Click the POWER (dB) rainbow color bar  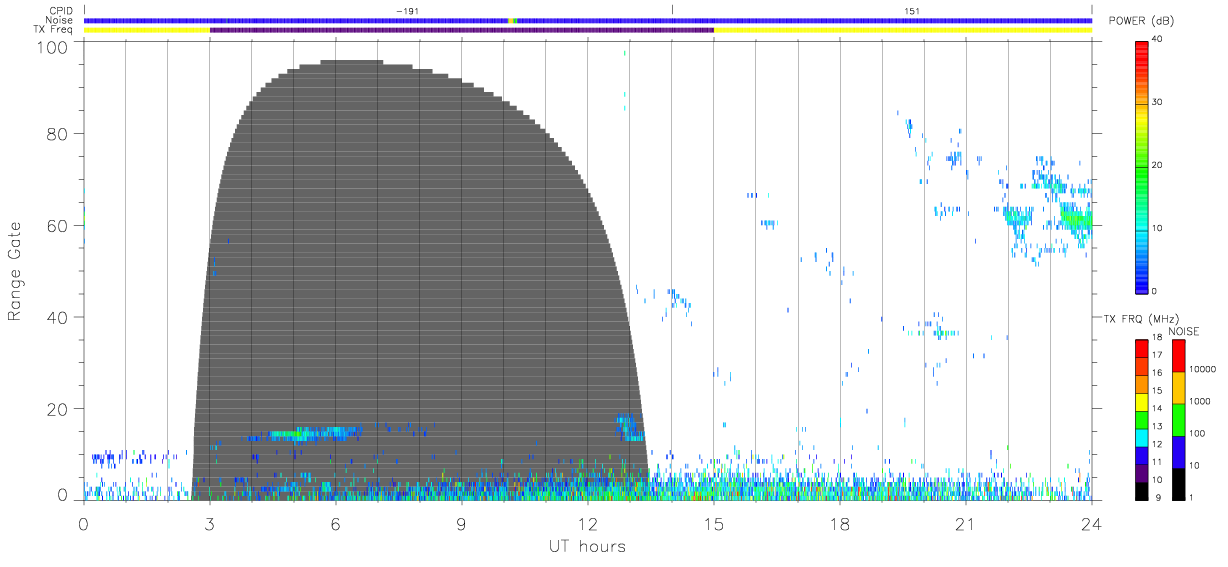pos(1141,166)
